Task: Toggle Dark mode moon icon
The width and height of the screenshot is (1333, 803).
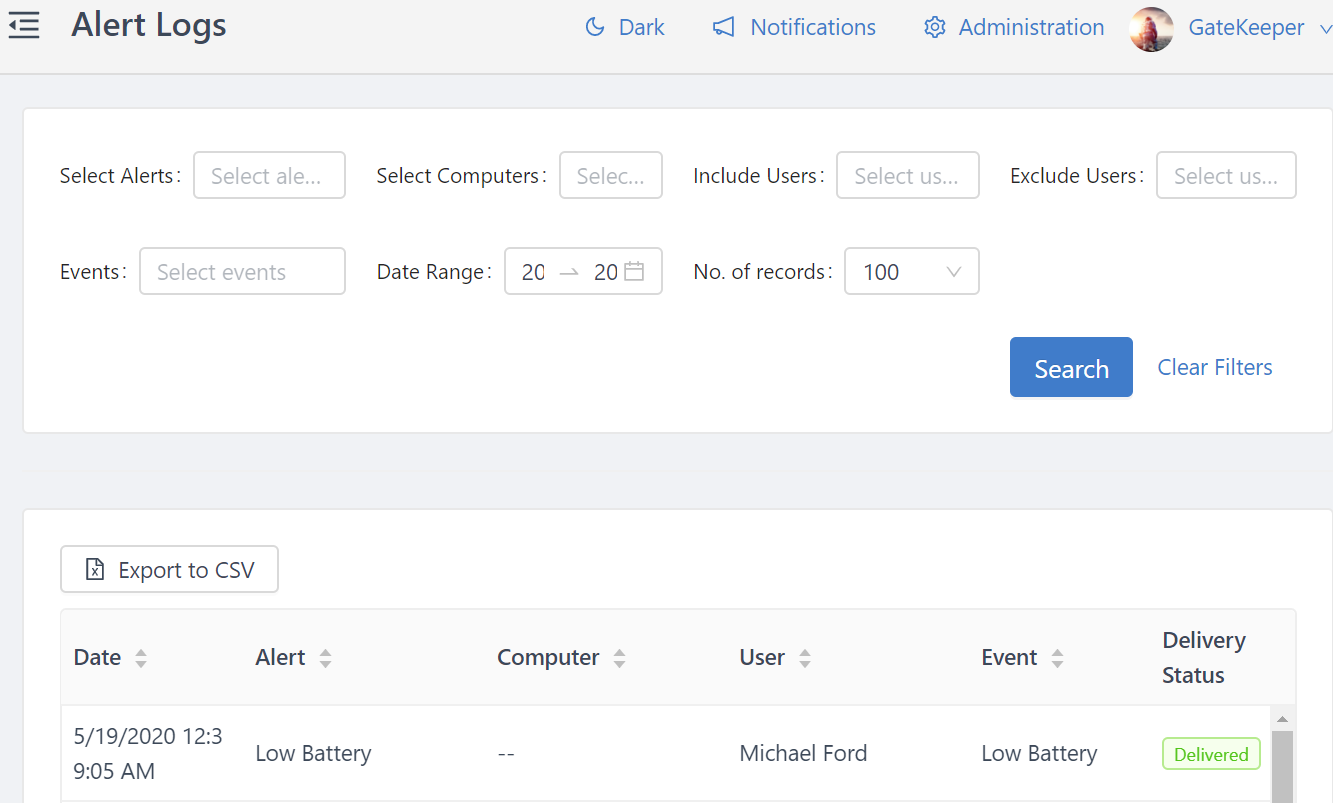Action: click(x=595, y=27)
